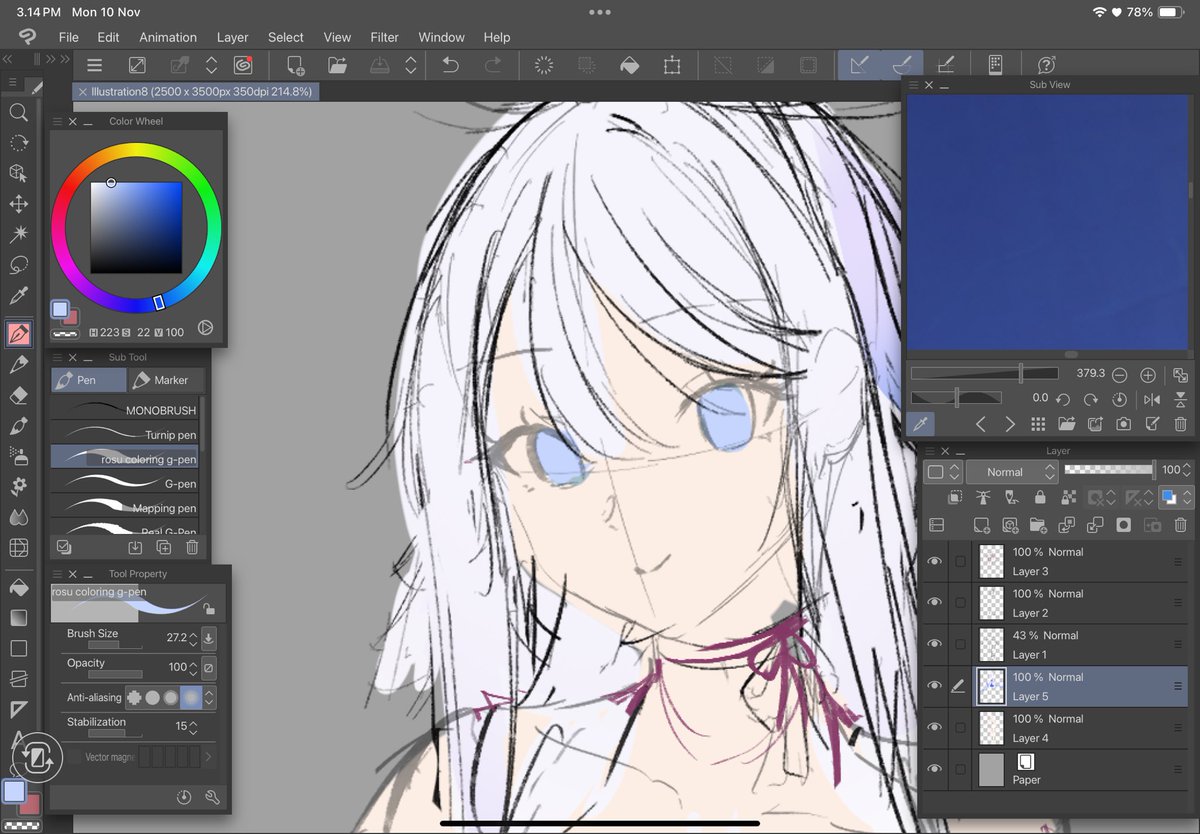1200x834 pixels.
Task: Click the Sub Tool panel delete trash icon
Action: 192,547
